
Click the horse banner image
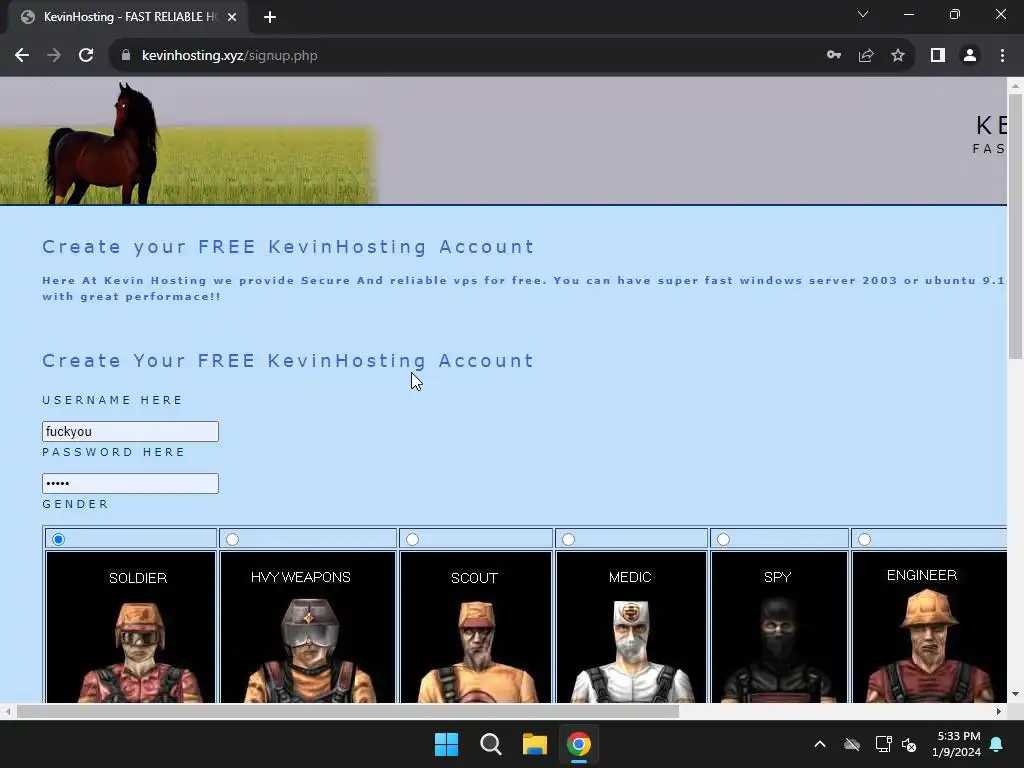click(x=189, y=141)
